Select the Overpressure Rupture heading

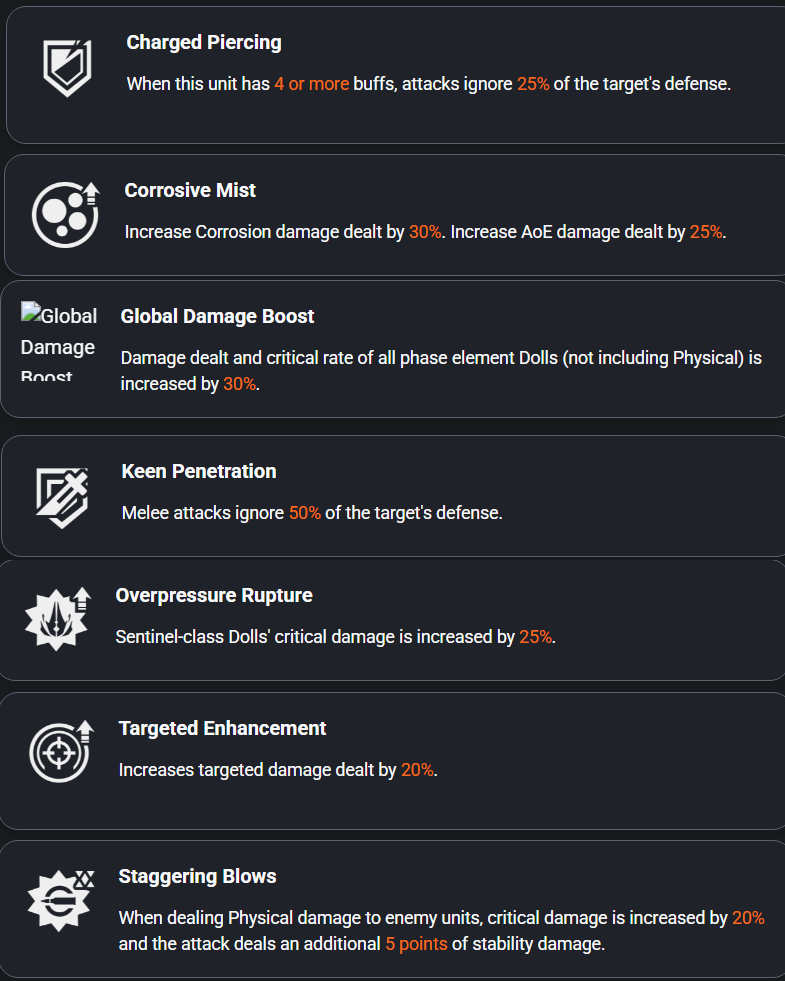214,595
